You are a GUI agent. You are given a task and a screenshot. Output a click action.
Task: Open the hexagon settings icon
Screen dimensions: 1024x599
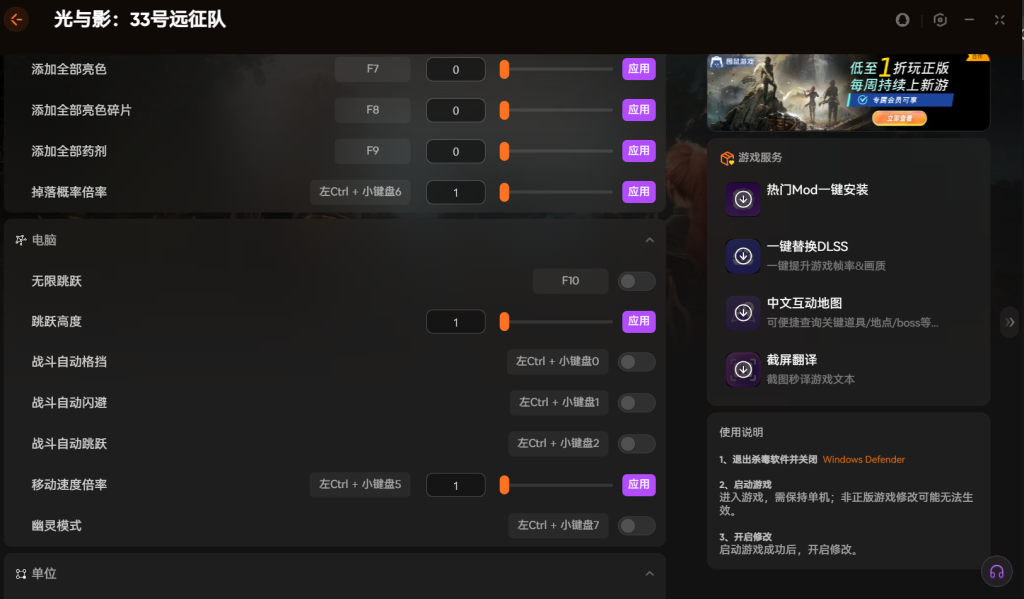coord(940,20)
